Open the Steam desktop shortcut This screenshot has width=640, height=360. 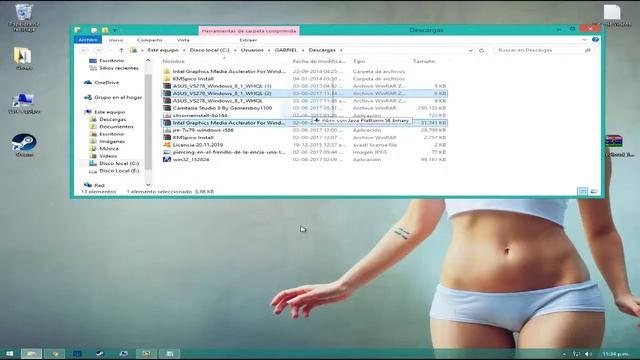[x=24, y=145]
